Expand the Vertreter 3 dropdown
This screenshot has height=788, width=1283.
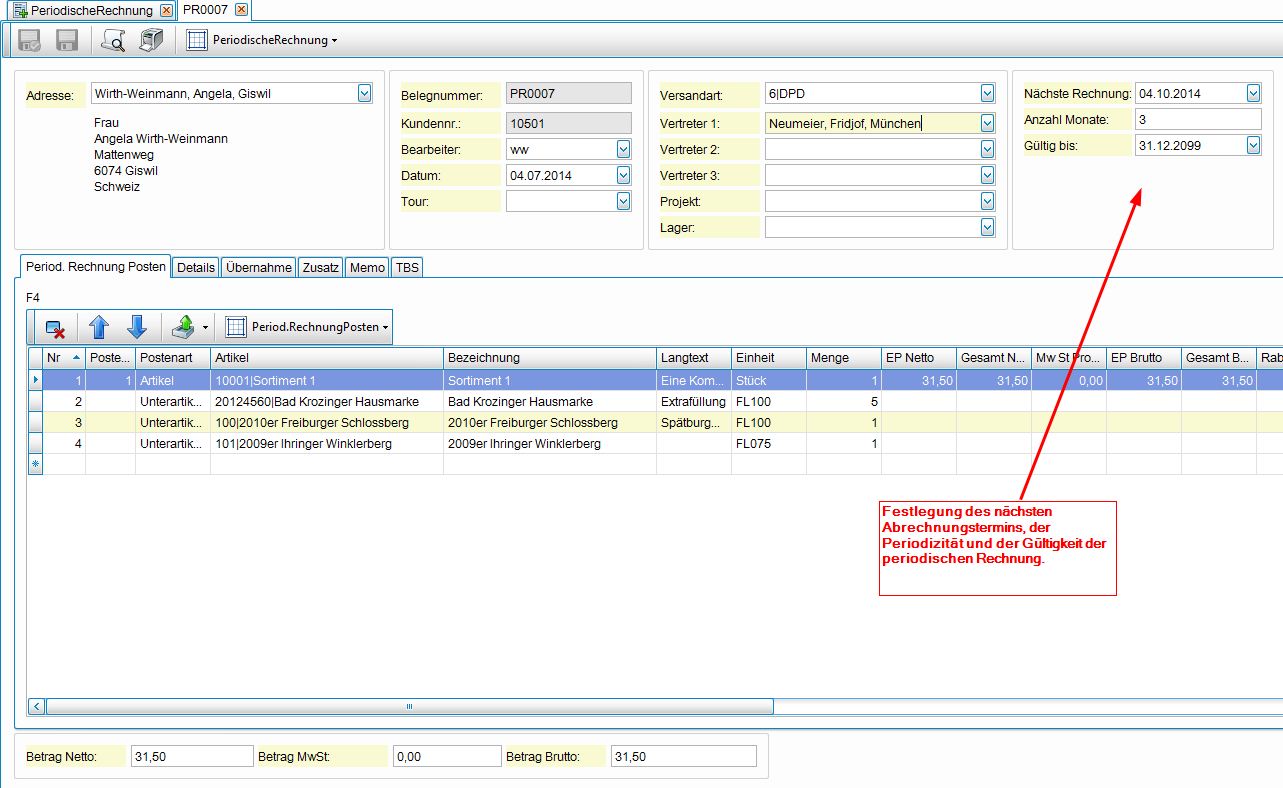point(988,175)
